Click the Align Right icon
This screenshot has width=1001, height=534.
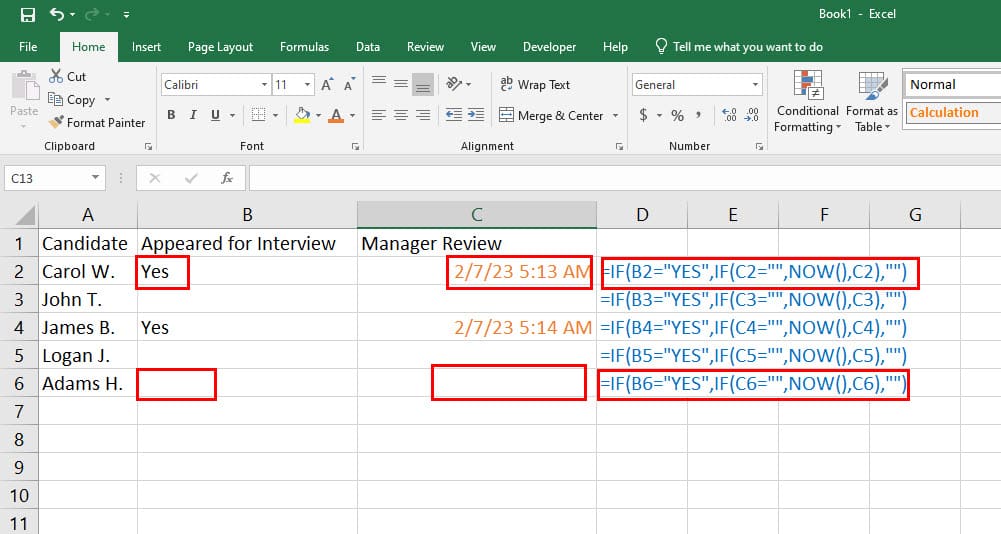click(x=423, y=115)
